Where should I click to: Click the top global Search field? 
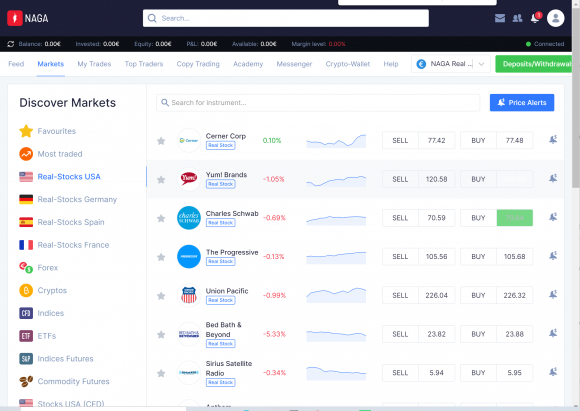(286, 18)
